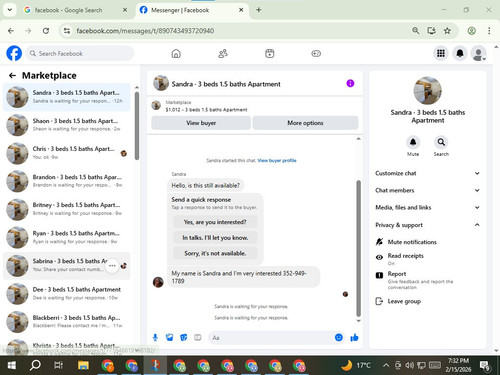Click the install app icon in address bar

pos(431,31)
